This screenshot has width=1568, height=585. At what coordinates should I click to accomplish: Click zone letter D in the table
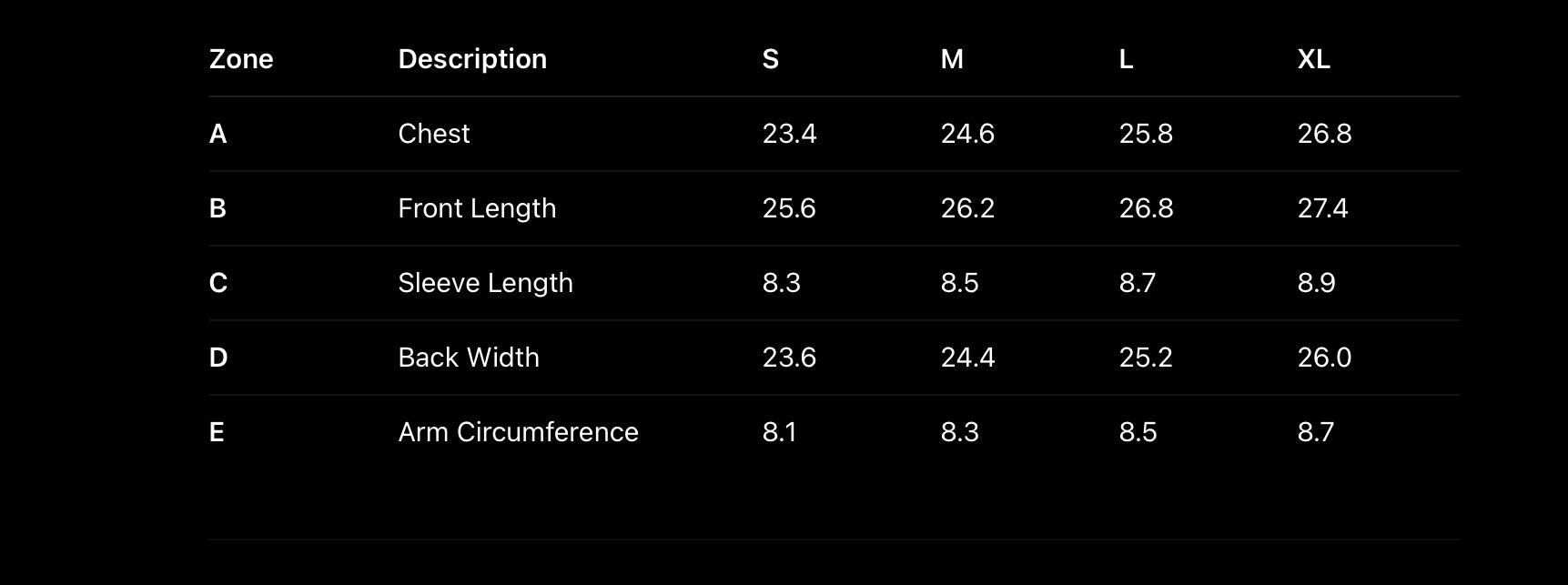[218, 358]
